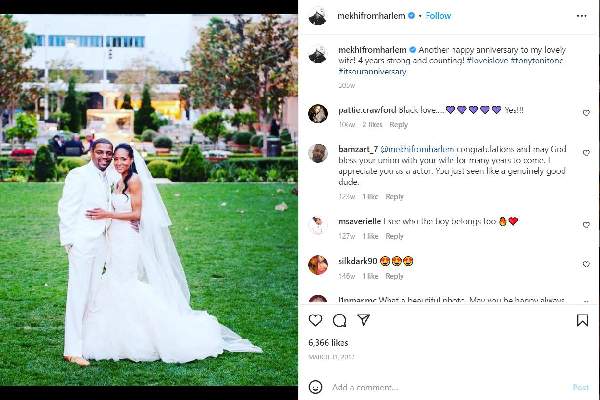600x400 pixels.
Task: Share the post via paper plane icon
Action: click(364, 320)
